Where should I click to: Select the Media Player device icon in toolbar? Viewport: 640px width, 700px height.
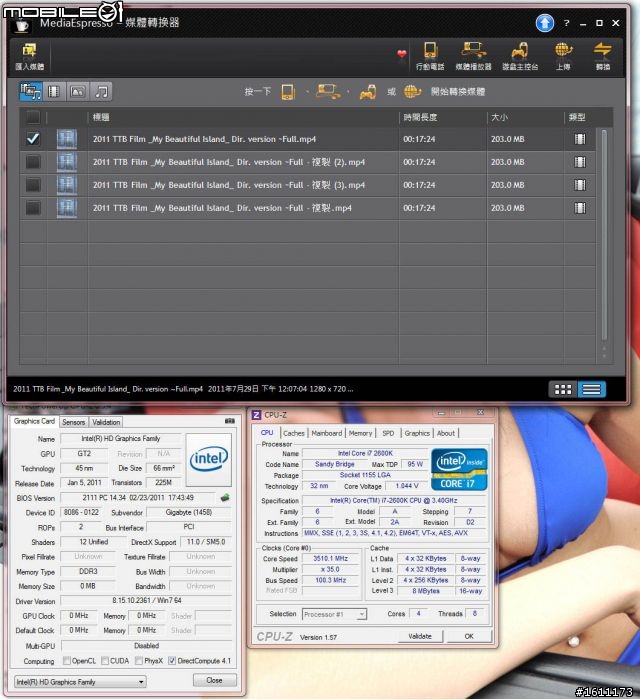click(x=473, y=56)
